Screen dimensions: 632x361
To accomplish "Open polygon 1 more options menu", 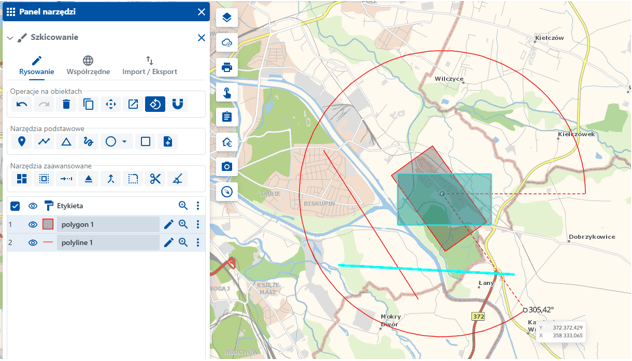I will [x=198, y=224].
